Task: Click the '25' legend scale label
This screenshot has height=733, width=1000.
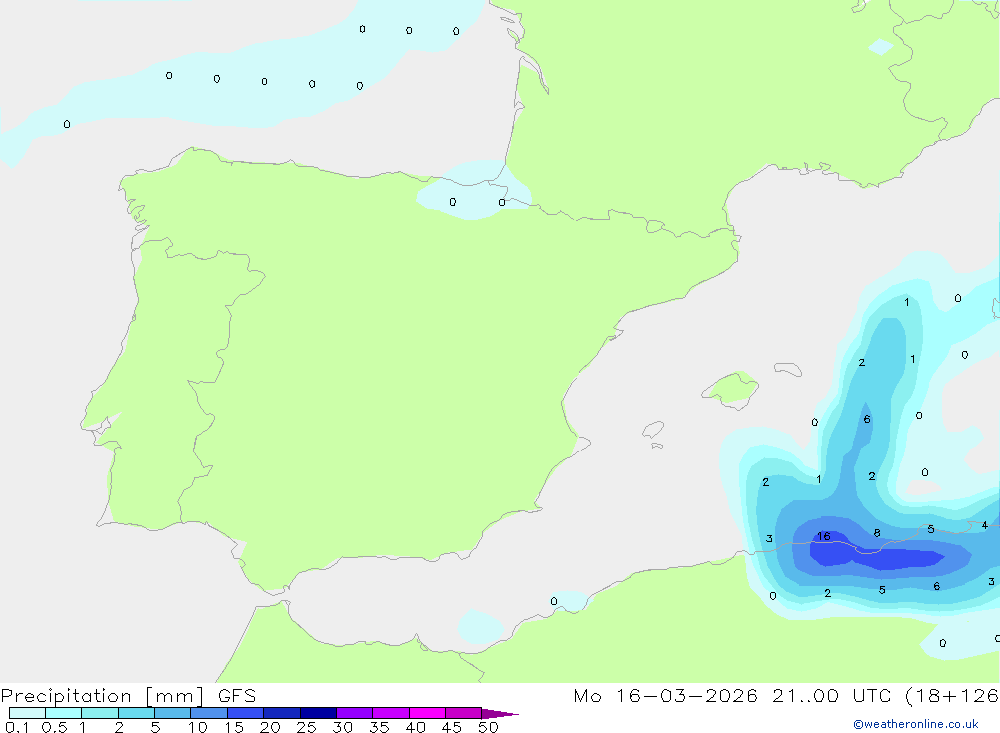Action: pyautogui.click(x=306, y=727)
